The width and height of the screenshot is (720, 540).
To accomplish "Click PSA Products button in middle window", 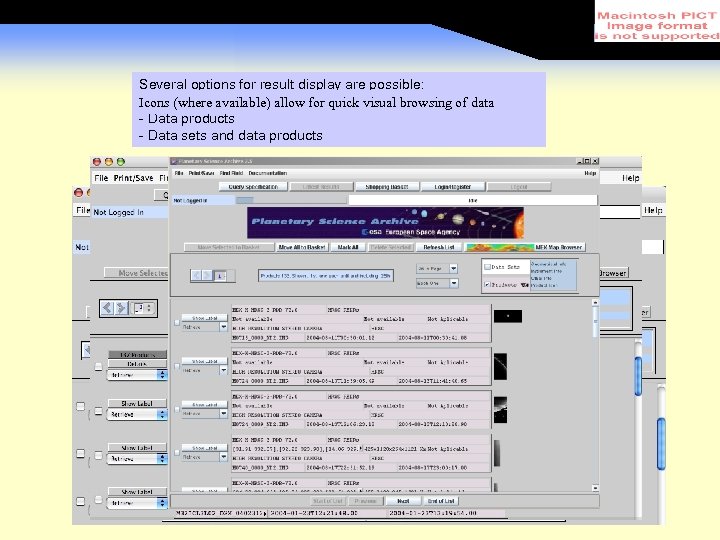I will pyautogui.click(x=137, y=355).
